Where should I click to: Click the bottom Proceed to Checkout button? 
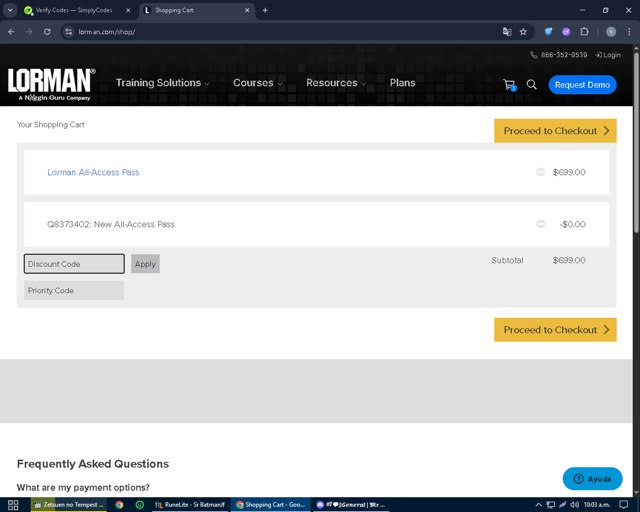[x=555, y=329]
